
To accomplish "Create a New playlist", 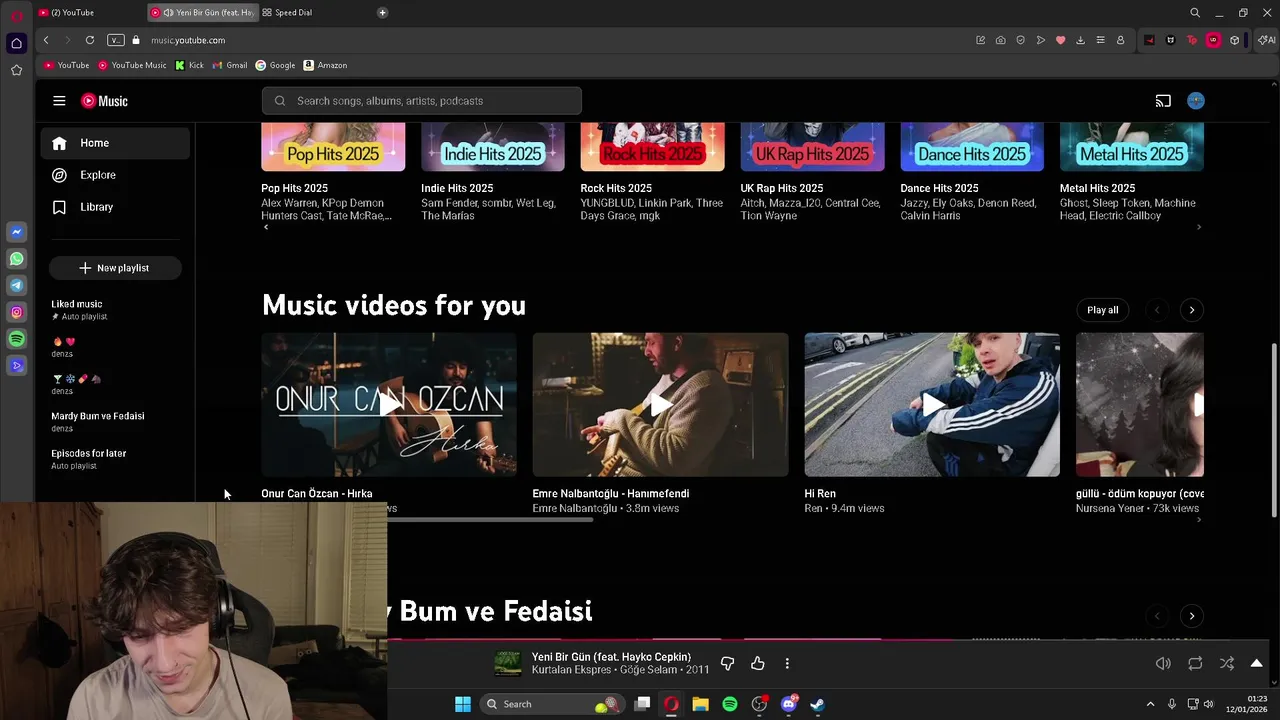I will coord(115,268).
